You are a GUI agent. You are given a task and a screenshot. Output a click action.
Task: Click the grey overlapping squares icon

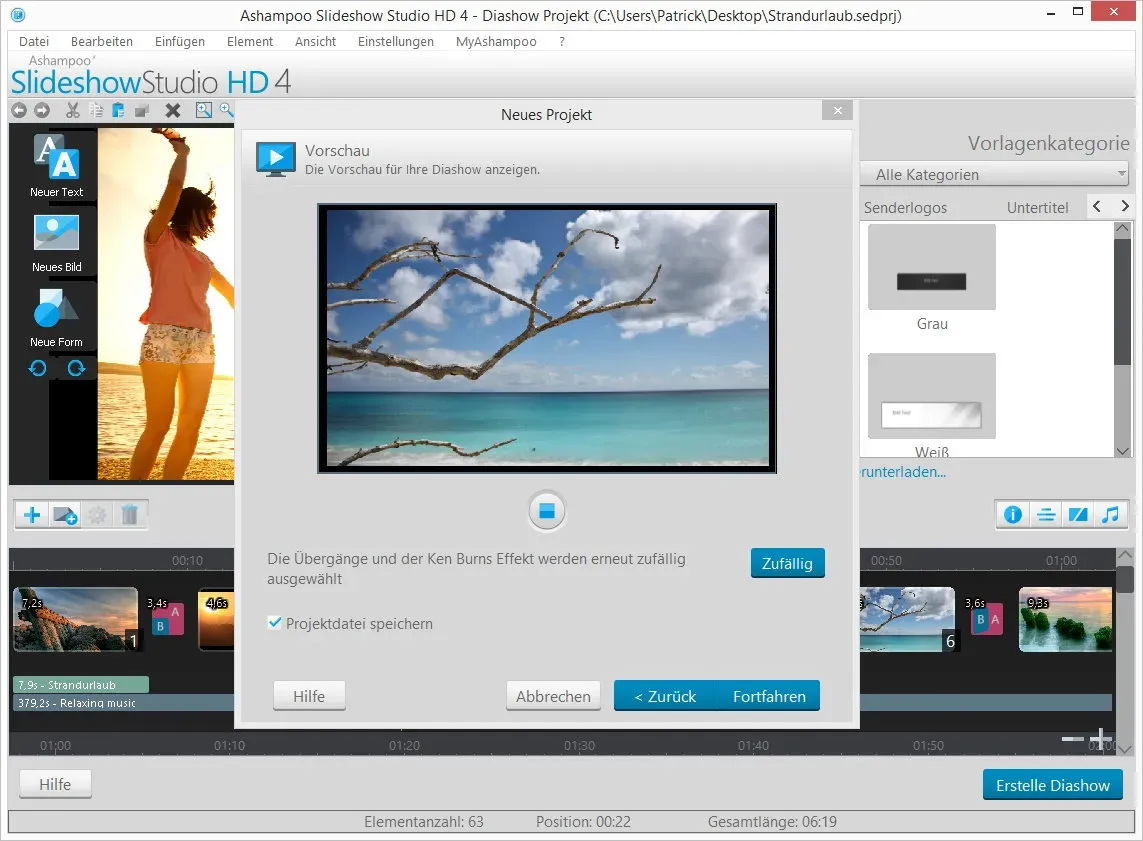click(141, 111)
